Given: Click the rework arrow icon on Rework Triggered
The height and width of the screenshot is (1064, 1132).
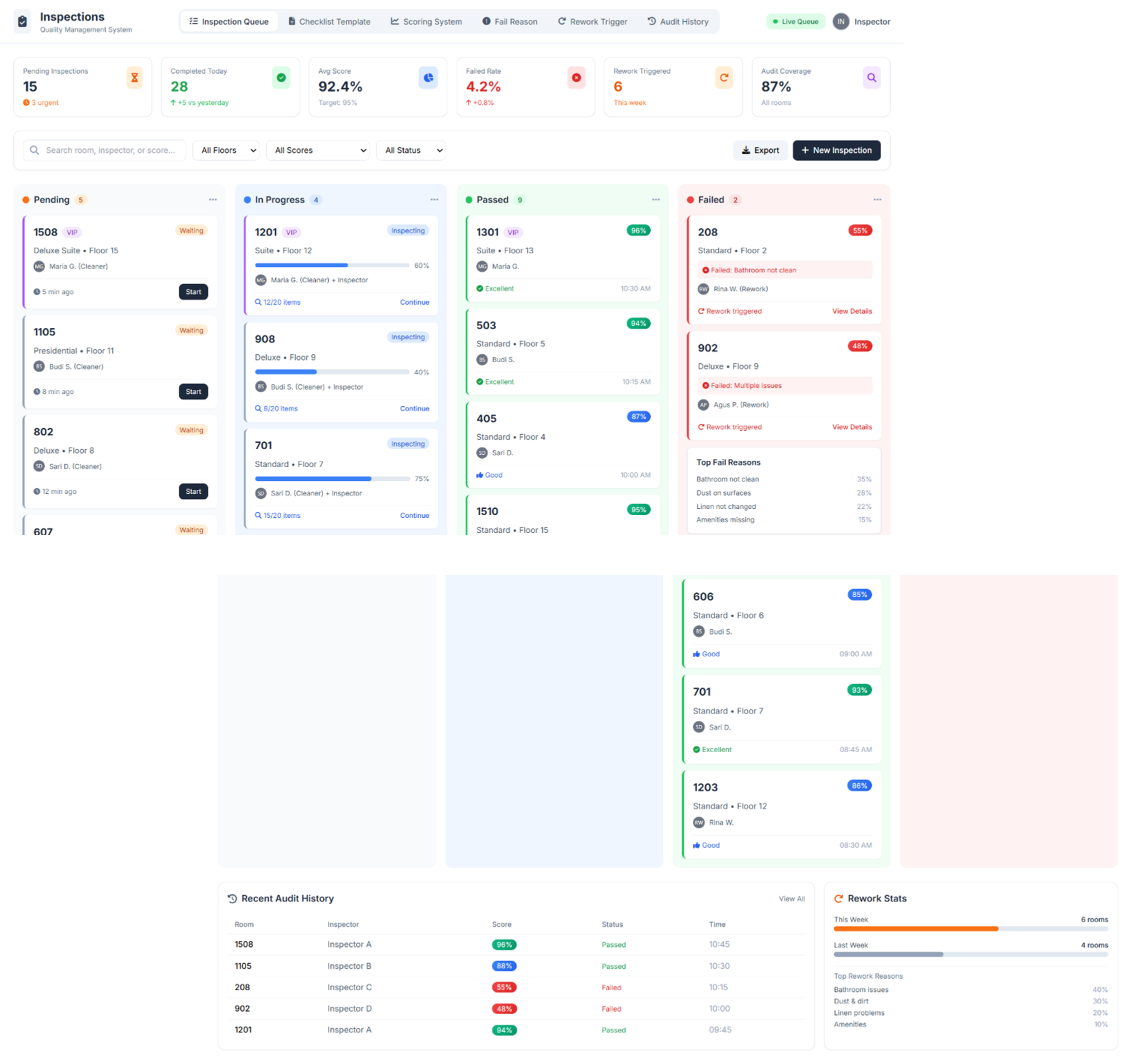Looking at the screenshot, I should click(723, 77).
